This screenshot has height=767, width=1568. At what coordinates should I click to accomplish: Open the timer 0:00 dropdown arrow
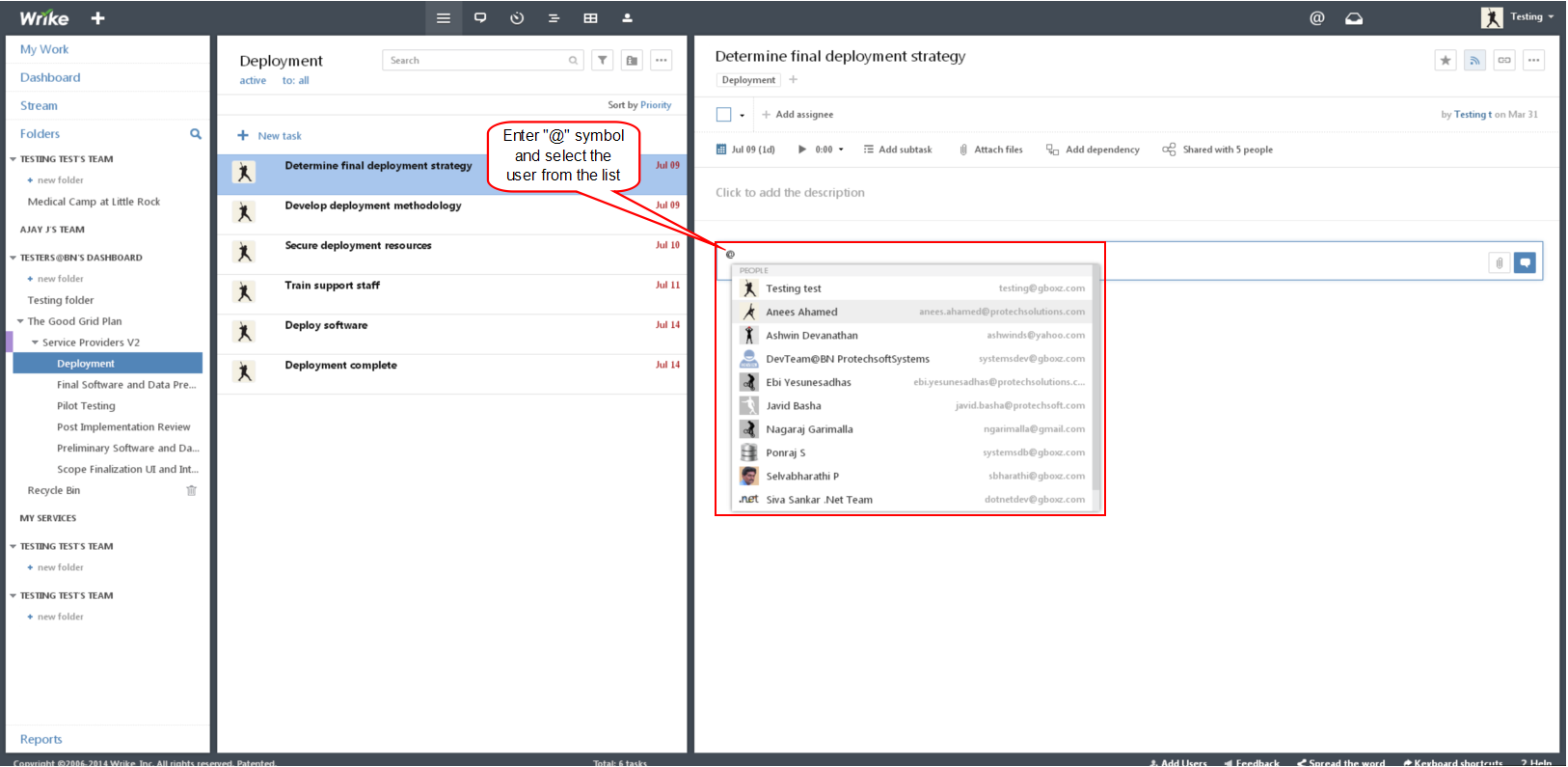[x=841, y=150]
